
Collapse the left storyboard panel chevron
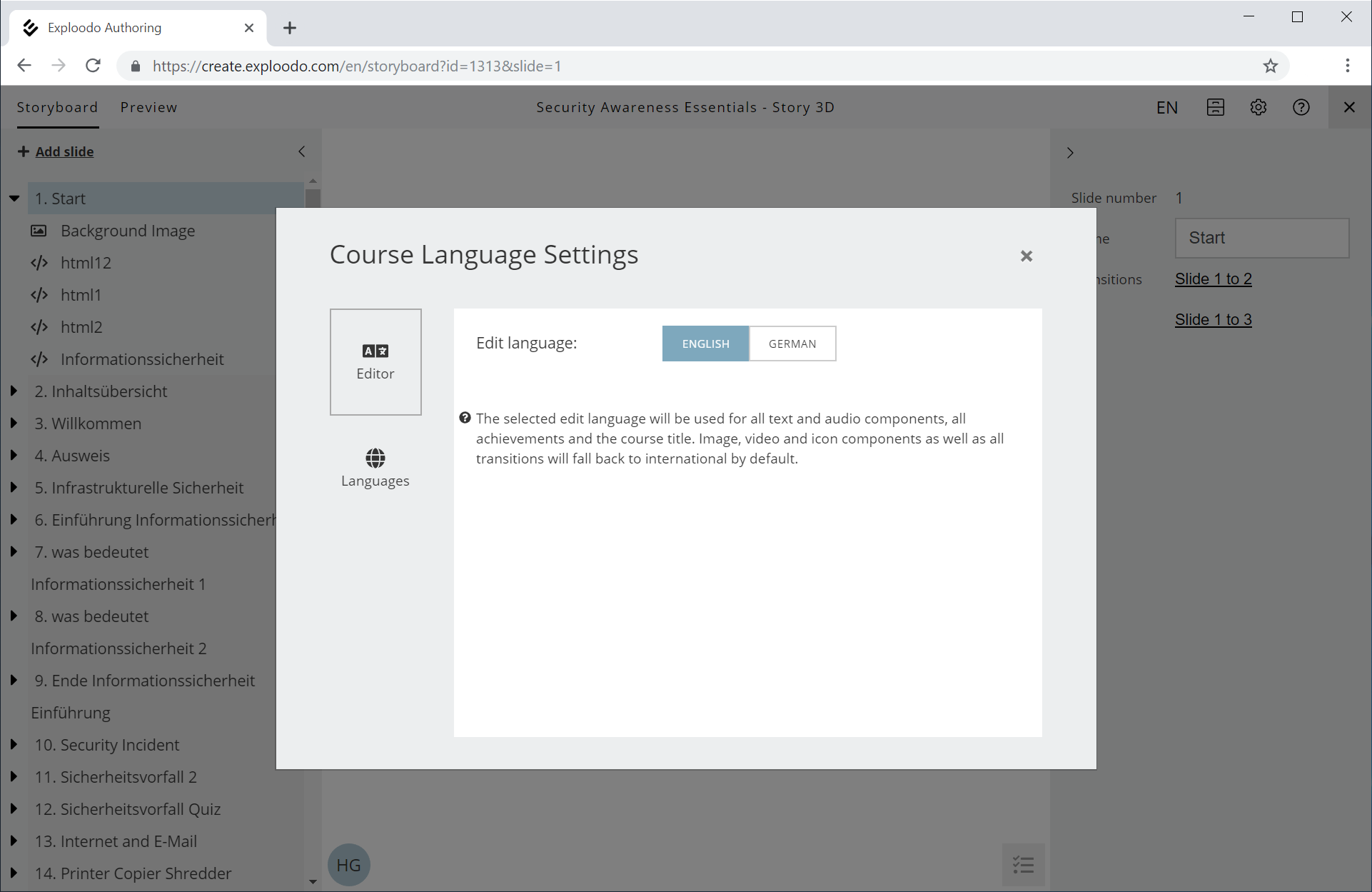[301, 151]
